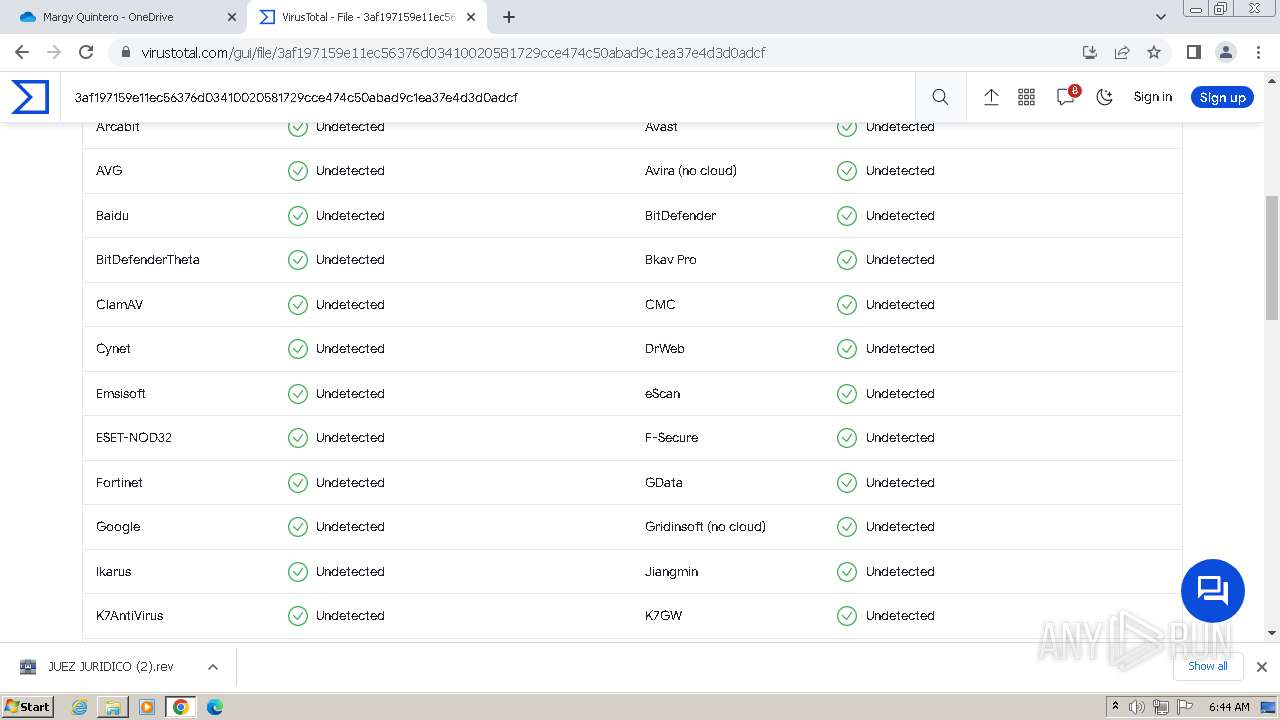Close the VirusTotal tab

pyautogui.click(x=471, y=17)
